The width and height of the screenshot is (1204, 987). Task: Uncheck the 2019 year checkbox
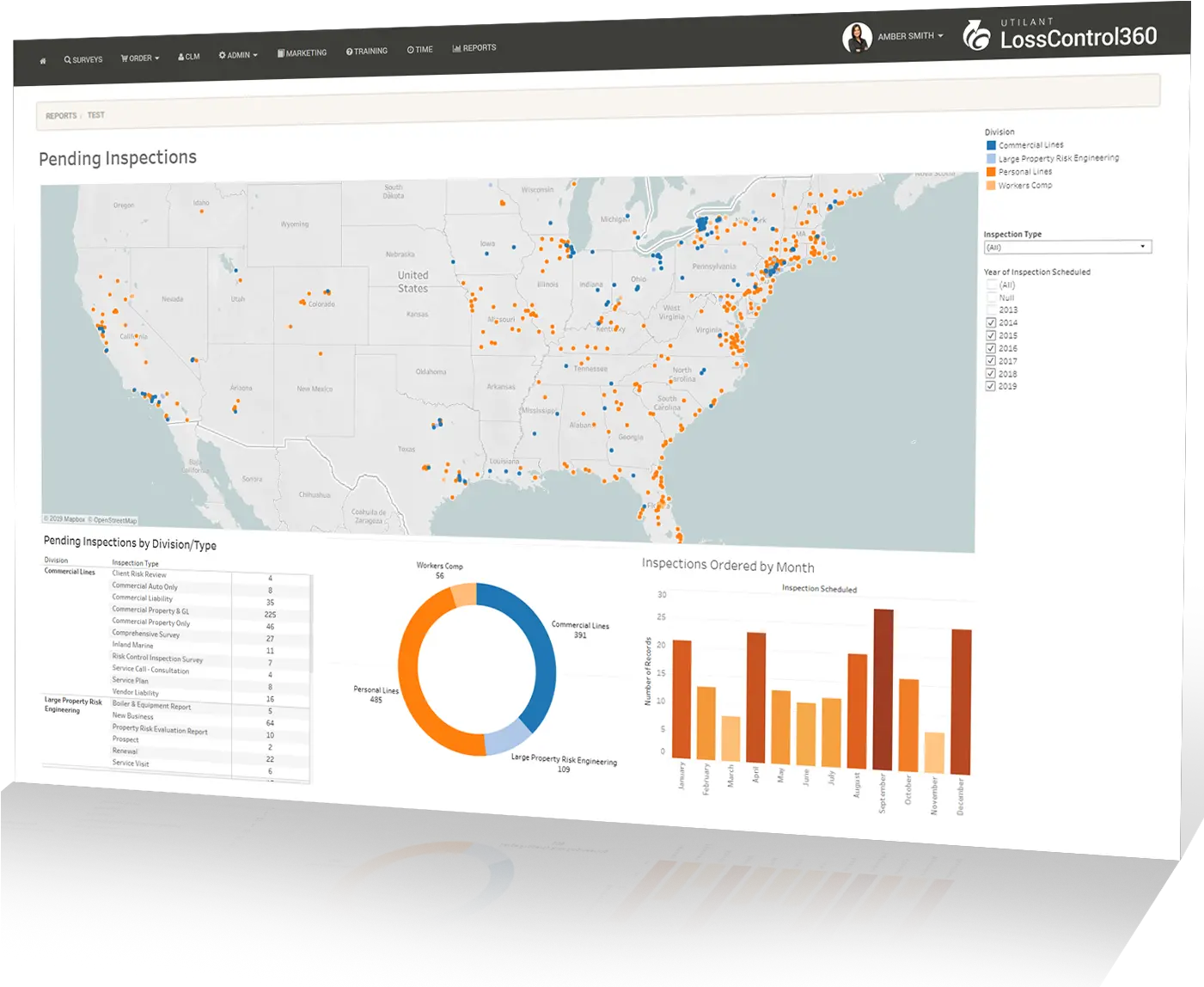(991, 386)
